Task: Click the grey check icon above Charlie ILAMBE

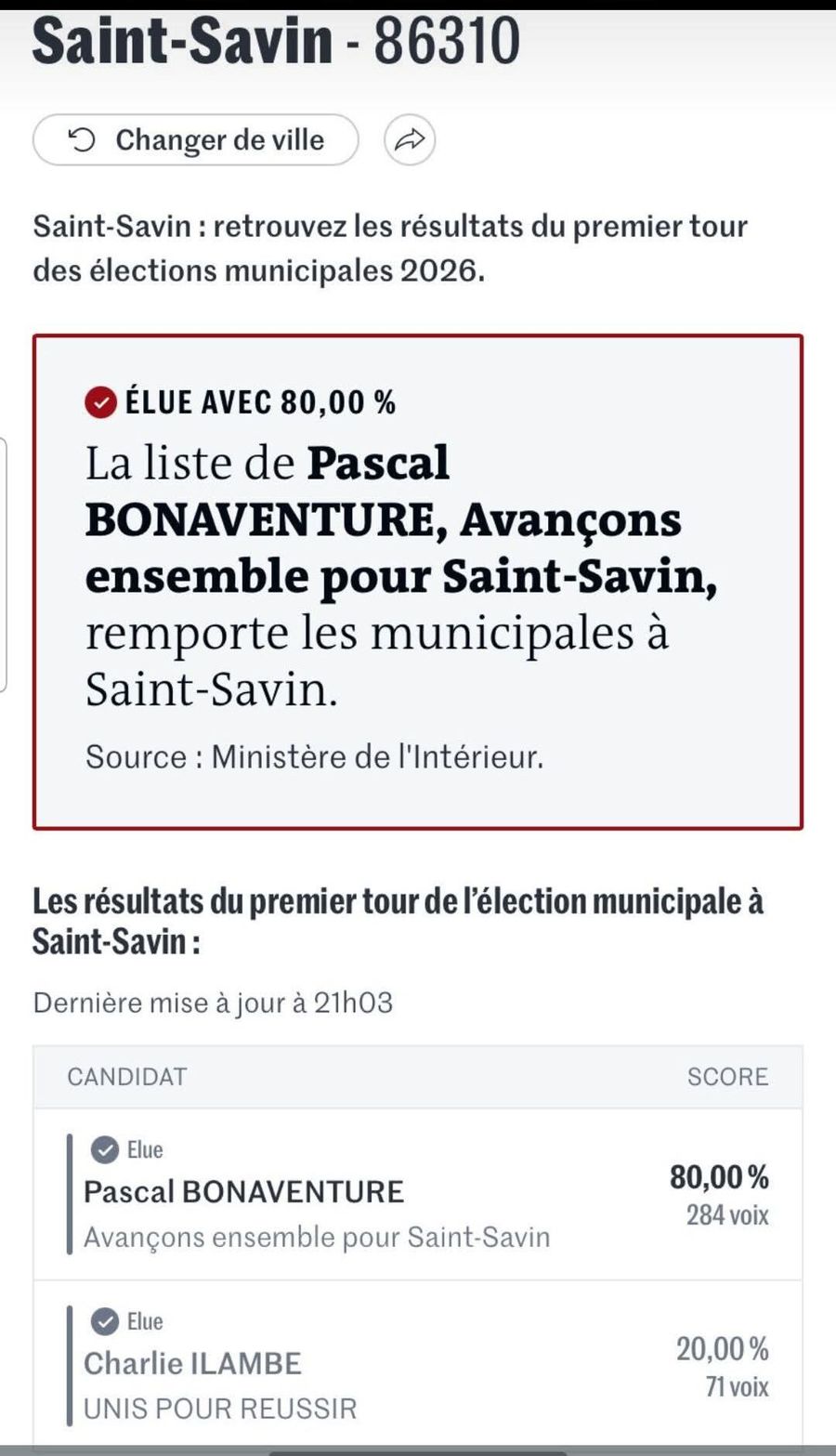Action: click(x=104, y=1321)
